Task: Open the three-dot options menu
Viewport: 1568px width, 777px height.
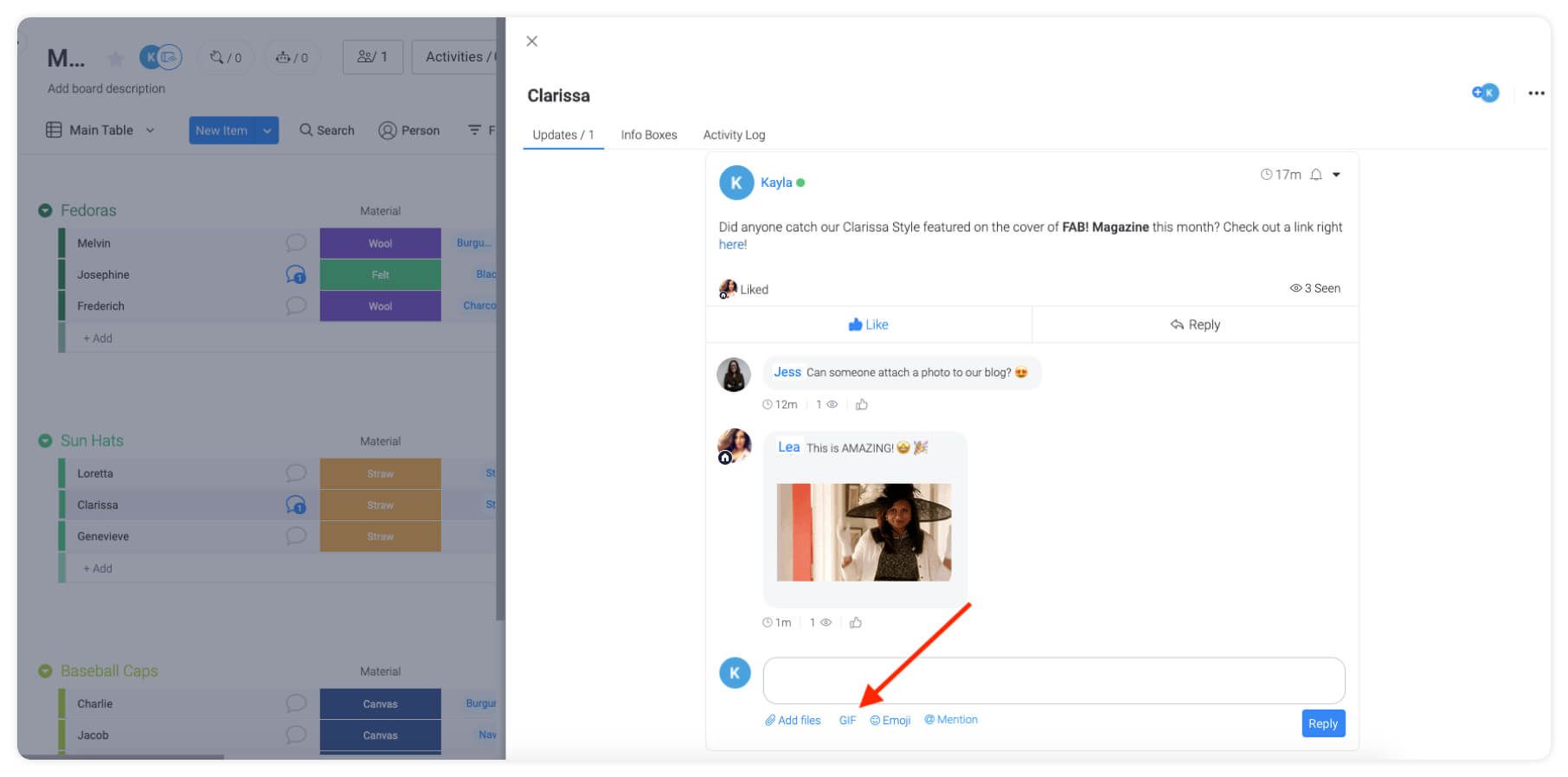Action: [1536, 93]
